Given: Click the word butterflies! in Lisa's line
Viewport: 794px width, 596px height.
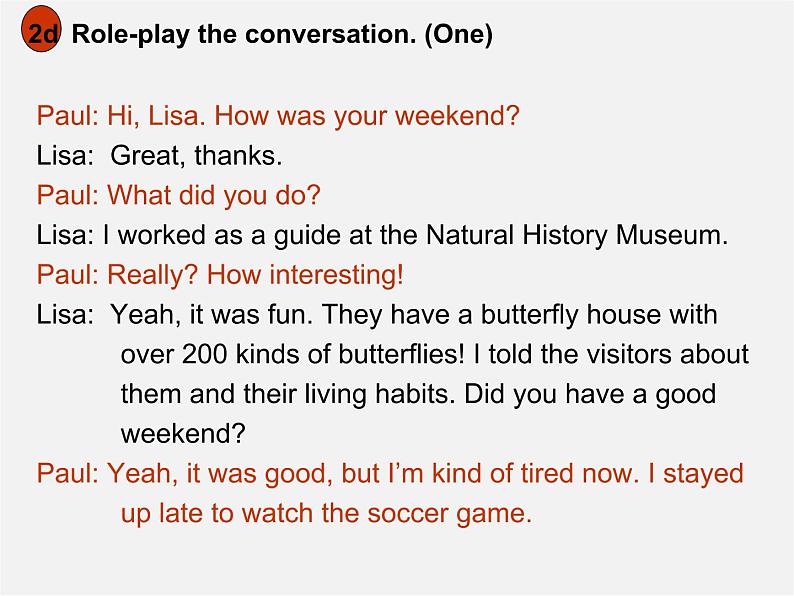Looking at the screenshot, I should [x=401, y=354].
